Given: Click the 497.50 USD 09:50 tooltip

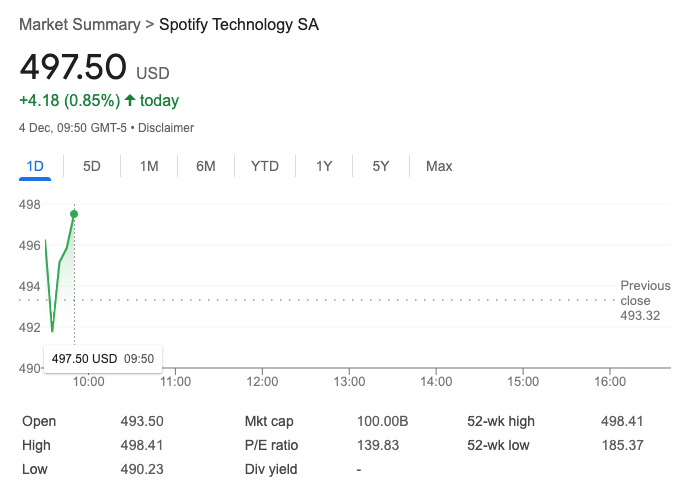Looking at the screenshot, I should point(103,358).
